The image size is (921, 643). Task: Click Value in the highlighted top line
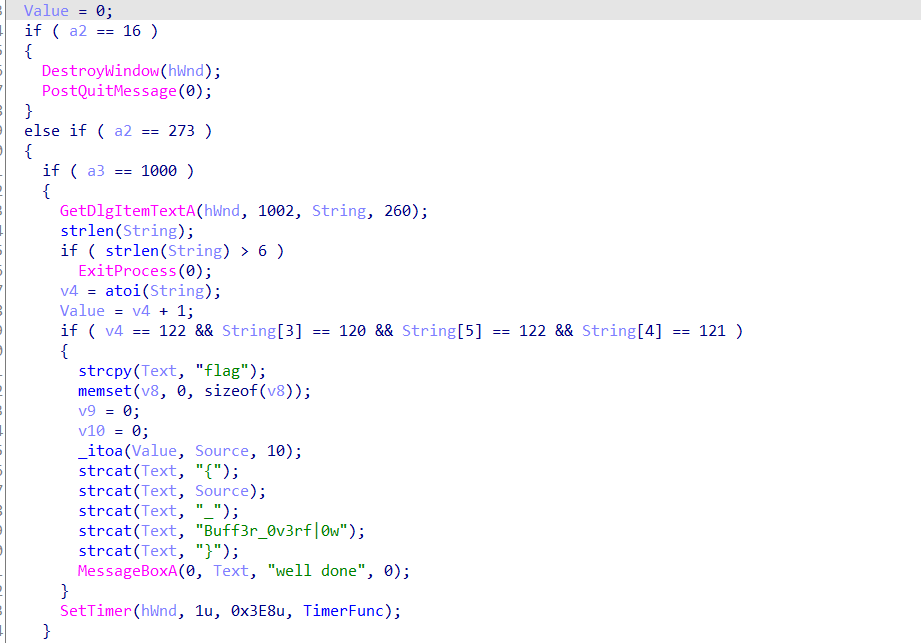[x=46, y=11]
